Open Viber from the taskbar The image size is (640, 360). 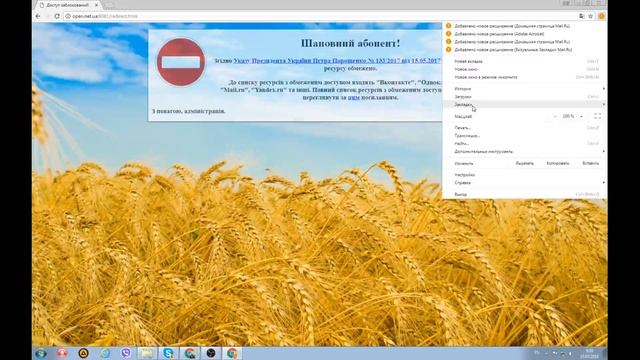[x=126, y=353]
